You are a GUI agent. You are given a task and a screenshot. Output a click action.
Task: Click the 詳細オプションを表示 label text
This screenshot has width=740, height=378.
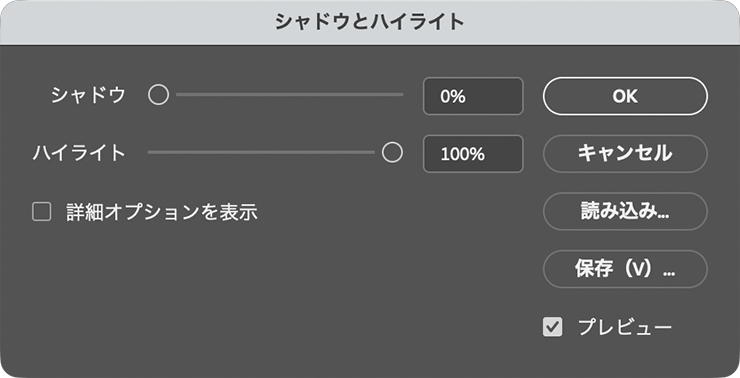point(162,212)
